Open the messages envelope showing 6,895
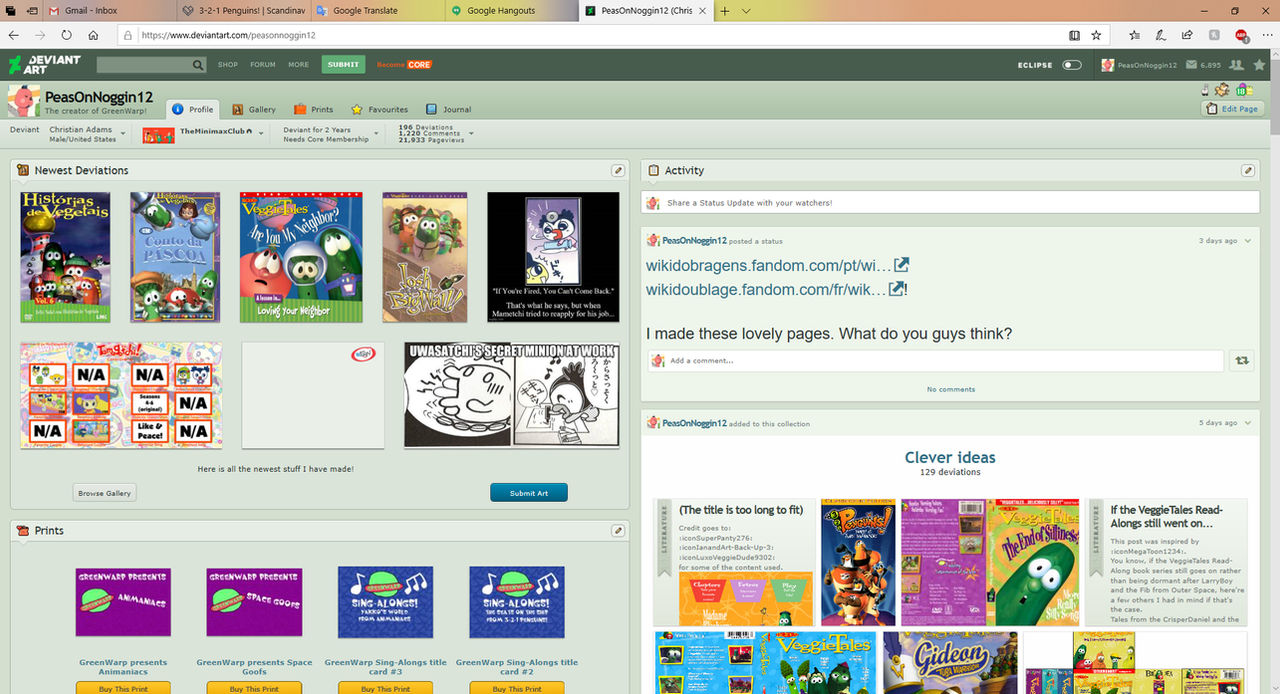Screen dimensions: 1280x694 [x=1203, y=65]
